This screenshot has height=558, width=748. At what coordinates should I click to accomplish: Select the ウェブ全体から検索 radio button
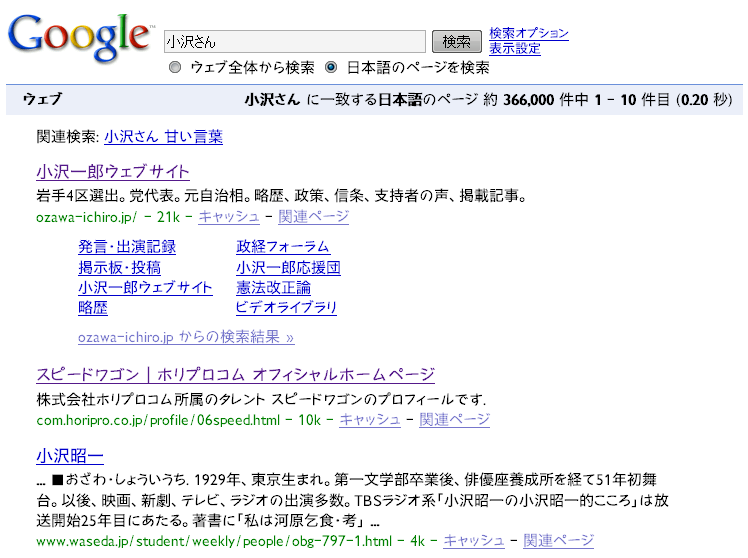[175, 67]
